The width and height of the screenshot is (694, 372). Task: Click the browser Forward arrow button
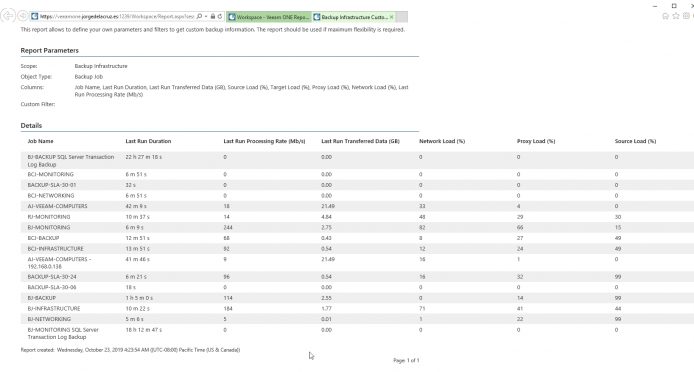[x=23, y=16]
